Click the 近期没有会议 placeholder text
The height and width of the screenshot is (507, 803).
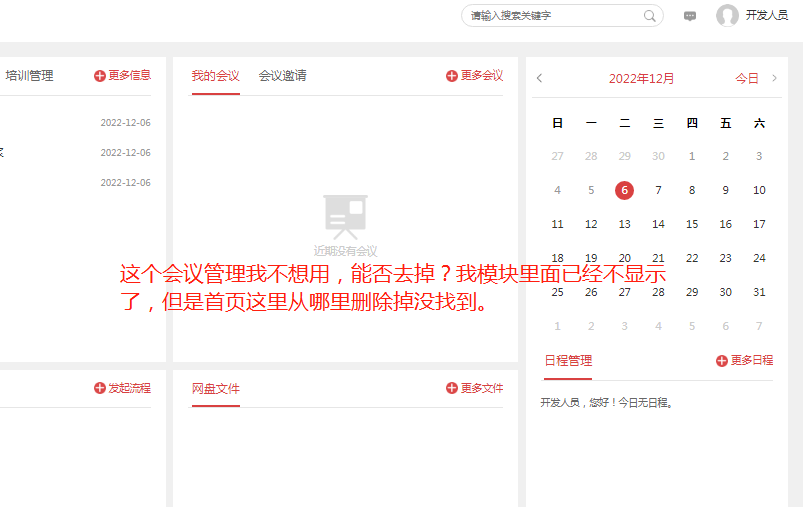click(x=345, y=251)
